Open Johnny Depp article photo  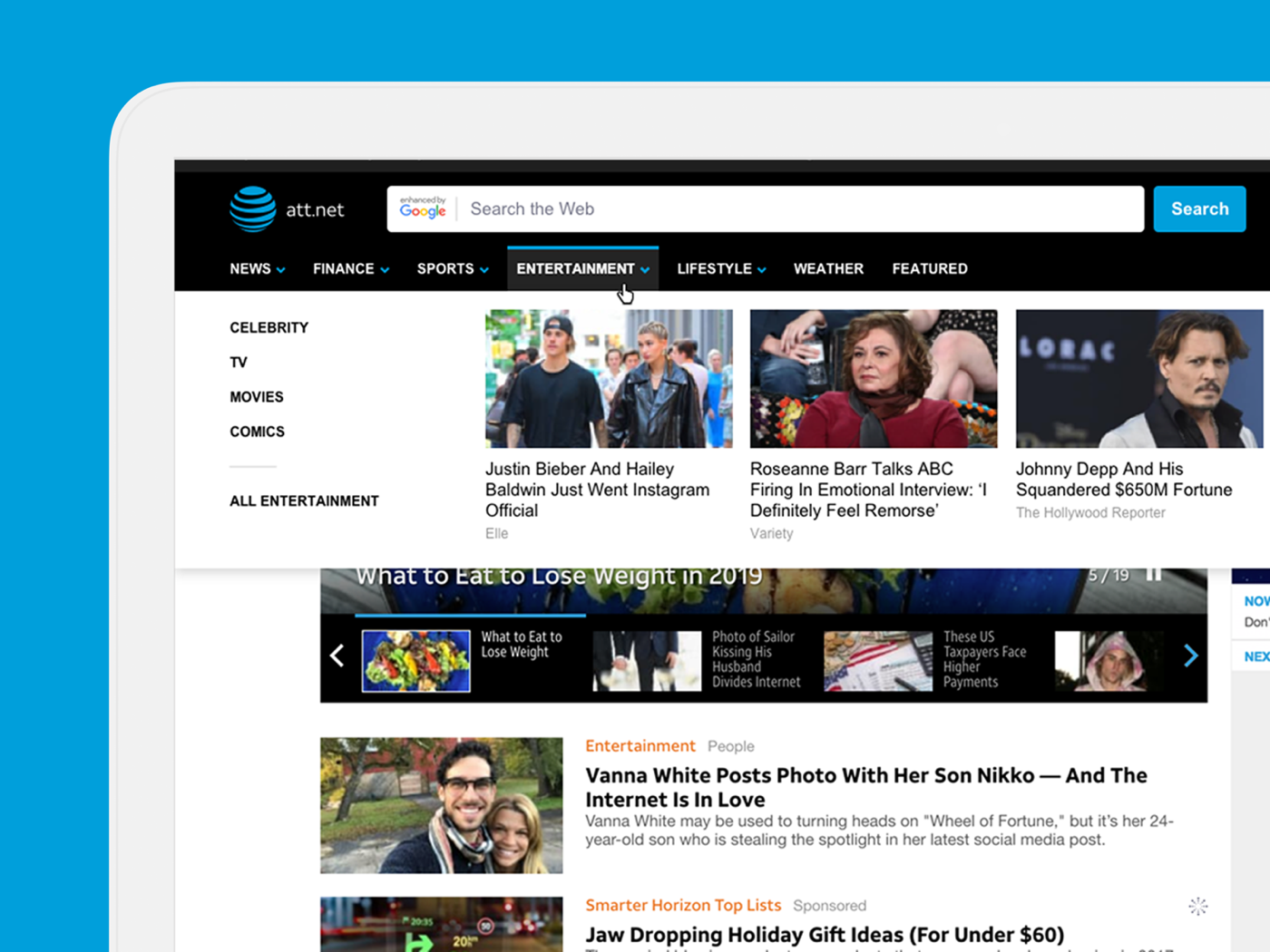click(x=1139, y=378)
